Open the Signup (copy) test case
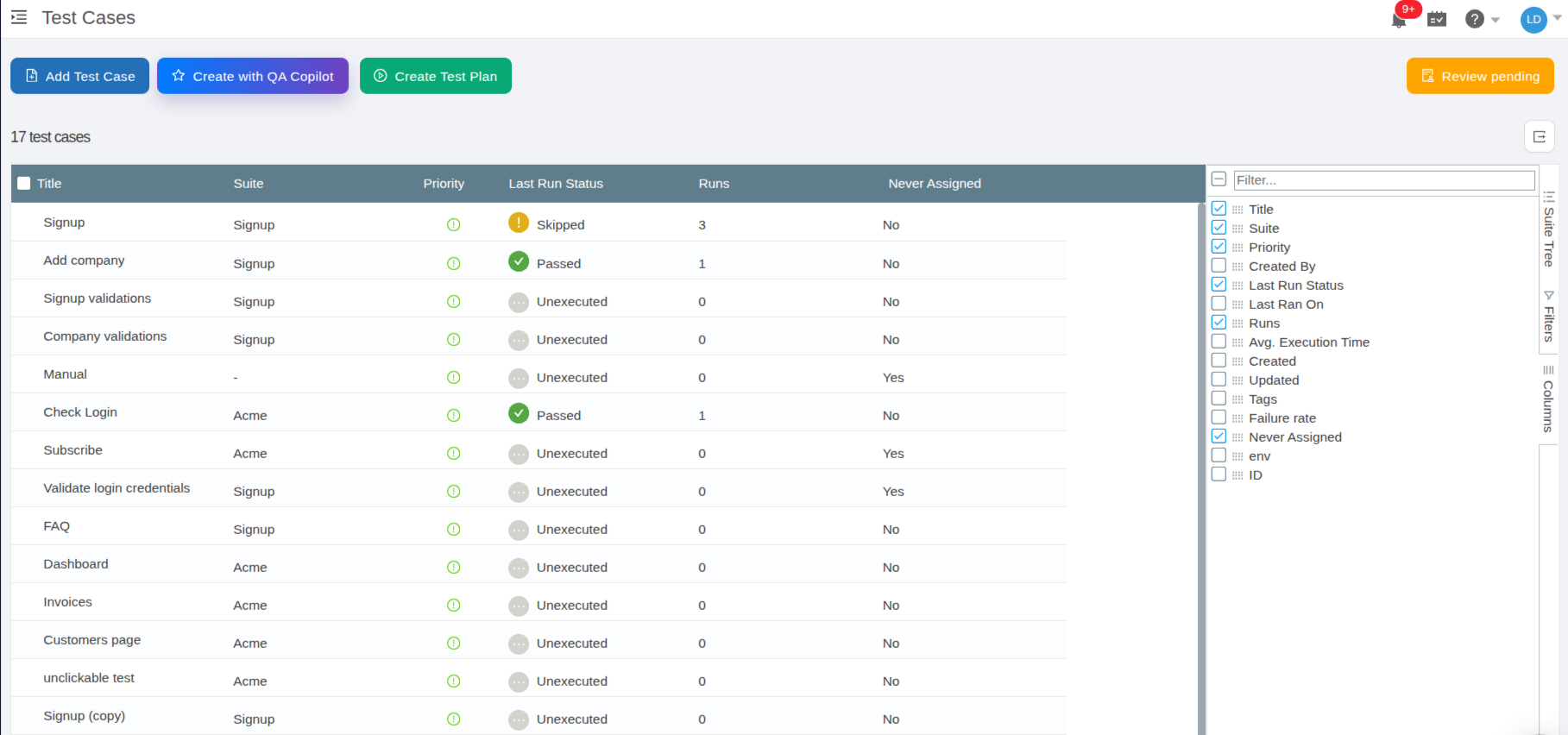Viewport: 1568px width, 735px height. click(85, 716)
